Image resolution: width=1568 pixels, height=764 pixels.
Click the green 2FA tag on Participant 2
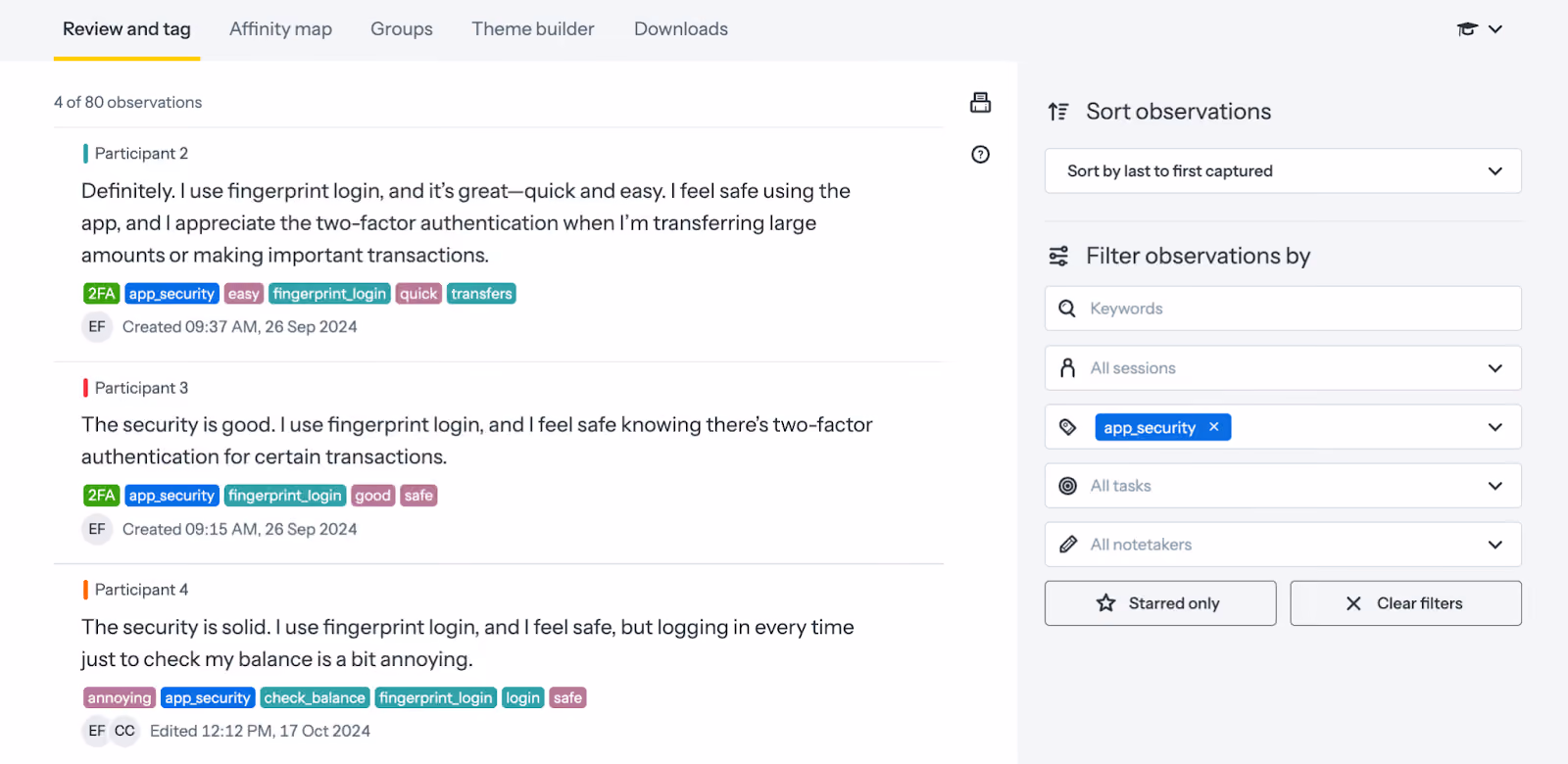coord(102,294)
